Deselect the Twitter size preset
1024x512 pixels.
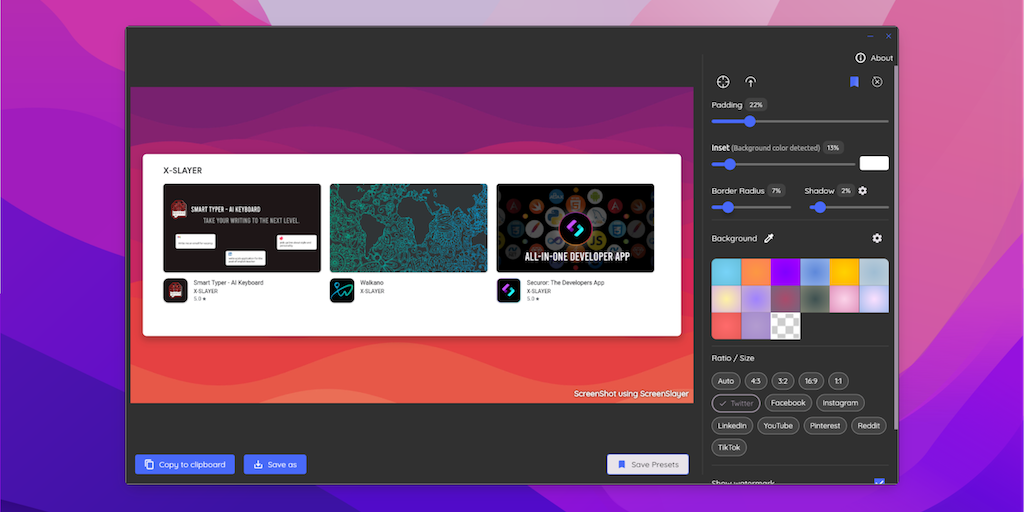736,403
